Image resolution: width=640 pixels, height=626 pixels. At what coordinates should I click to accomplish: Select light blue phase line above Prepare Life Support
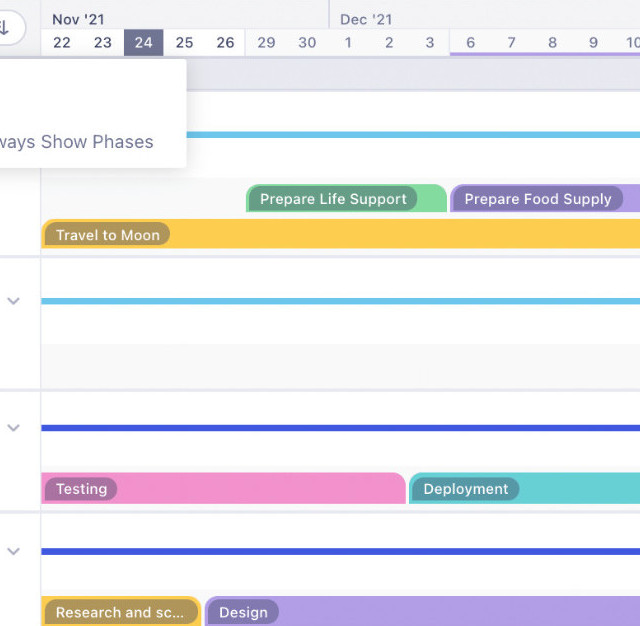point(400,134)
